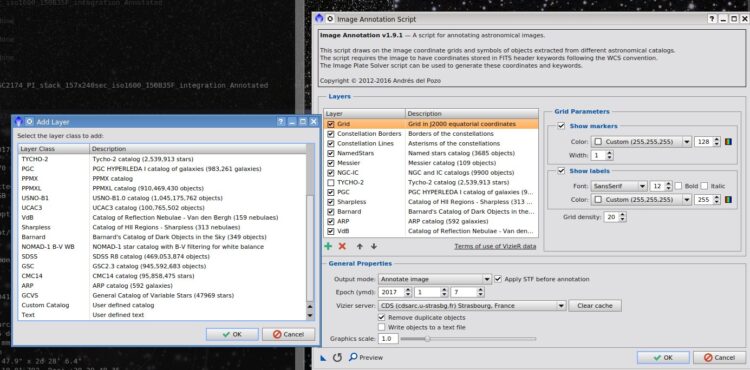Toggle Remove duplicate objects checkbox

pyautogui.click(x=381, y=317)
